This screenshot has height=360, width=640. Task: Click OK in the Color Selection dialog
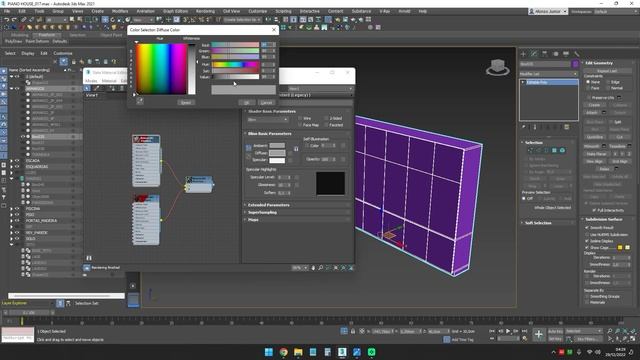coord(247,102)
